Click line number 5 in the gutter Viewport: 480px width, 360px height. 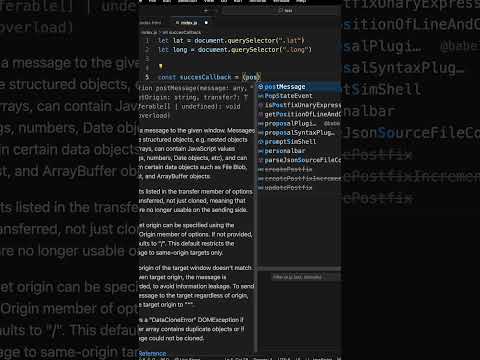147,77
